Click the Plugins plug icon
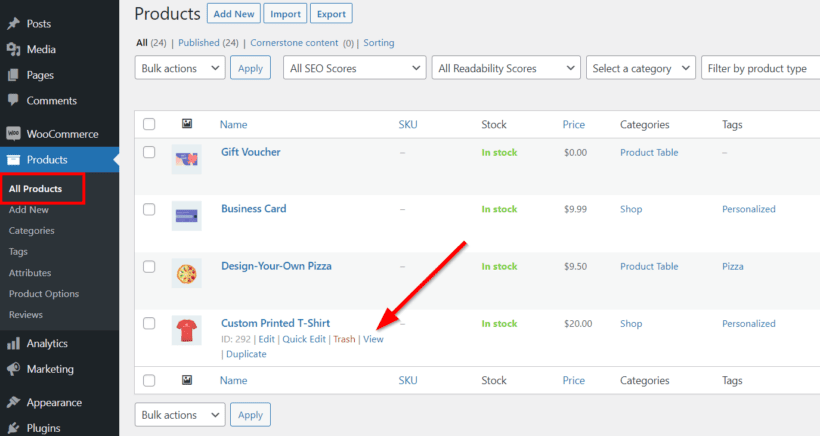 click(x=14, y=428)
